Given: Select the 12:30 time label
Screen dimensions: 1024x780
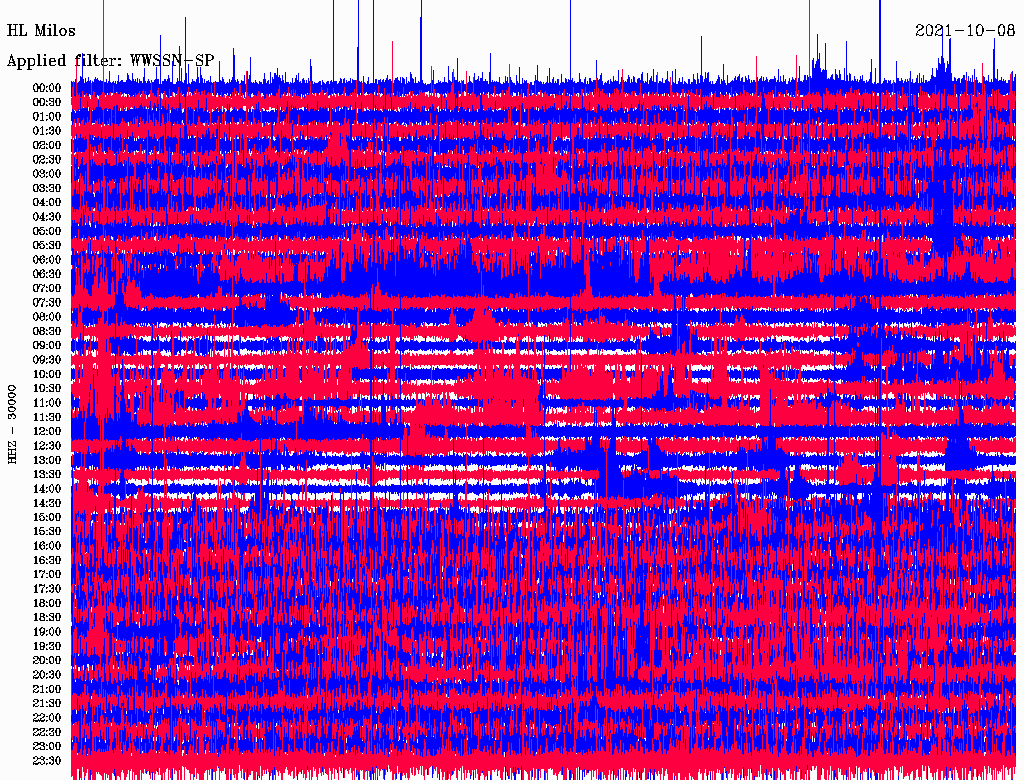Looking at the screenshot, I should [47, 446].
